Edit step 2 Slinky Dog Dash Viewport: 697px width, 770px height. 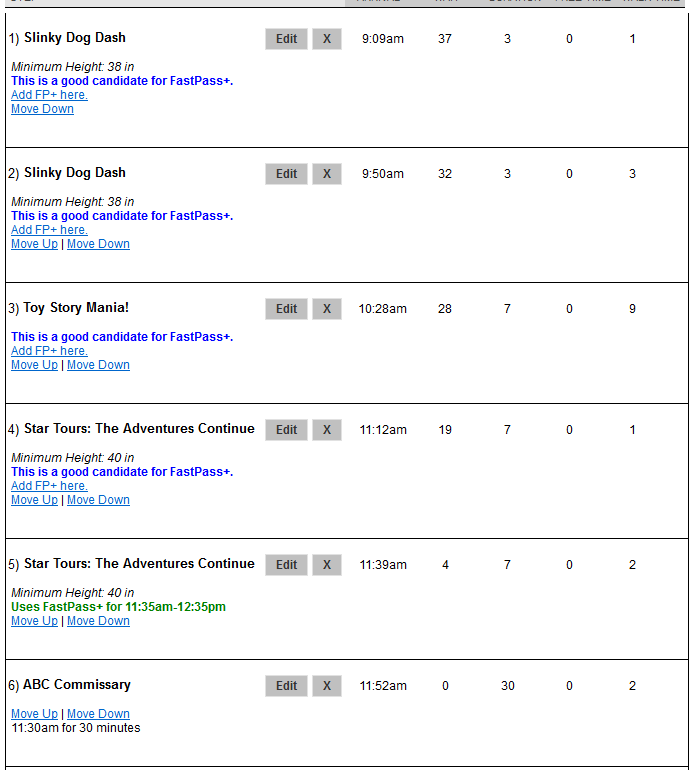click(286, 174)
